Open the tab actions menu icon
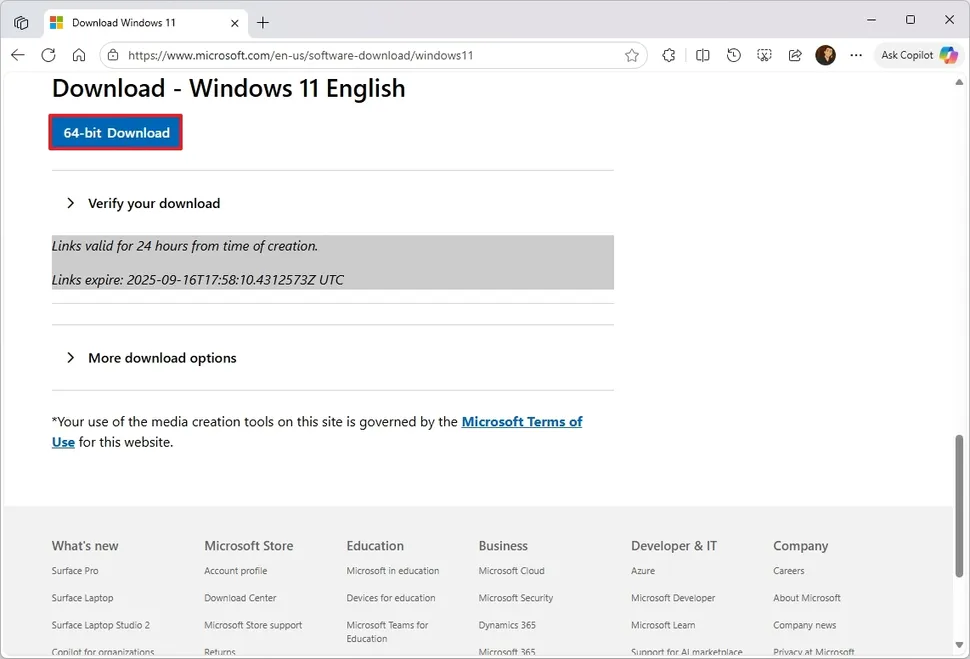The width and height of the screenshot is (970, 659). (21, 22)
